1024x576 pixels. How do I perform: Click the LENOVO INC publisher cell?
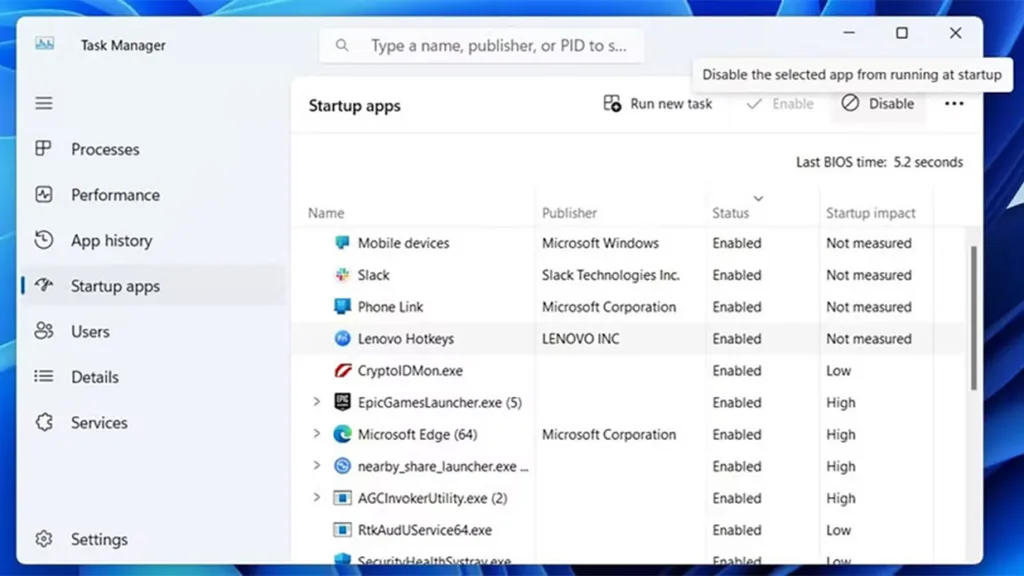[x=580, y=339]
